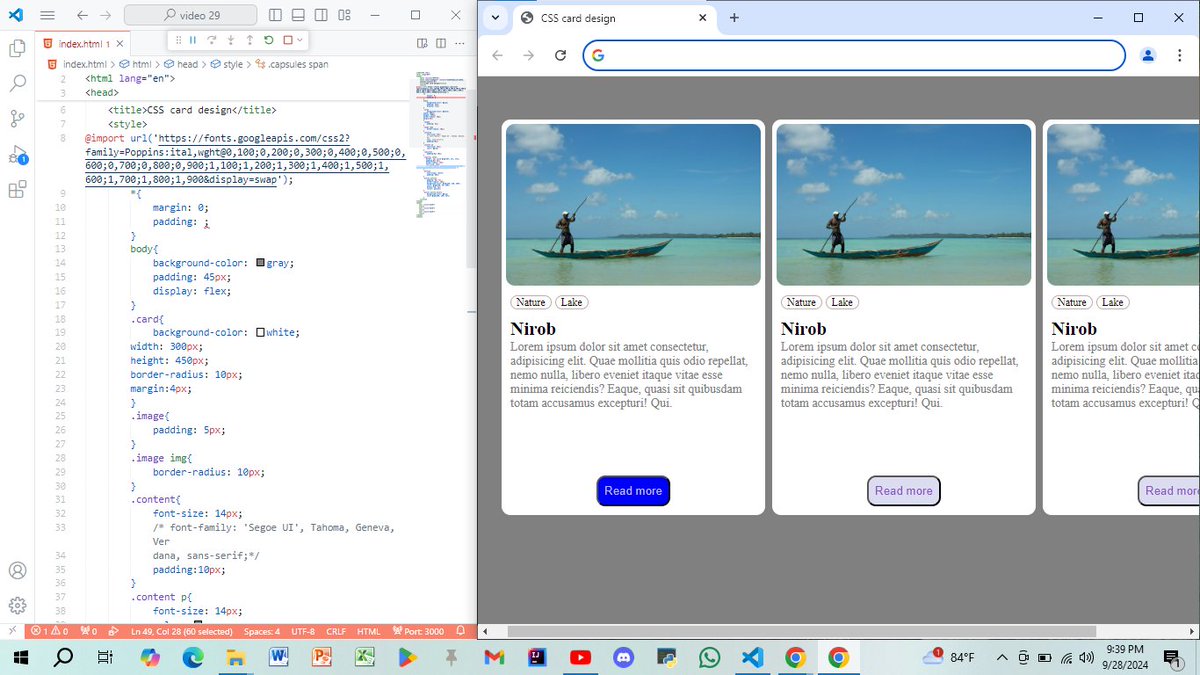
Task: Click the Chrome horizontal scrollbar
Action: [802, 632]
